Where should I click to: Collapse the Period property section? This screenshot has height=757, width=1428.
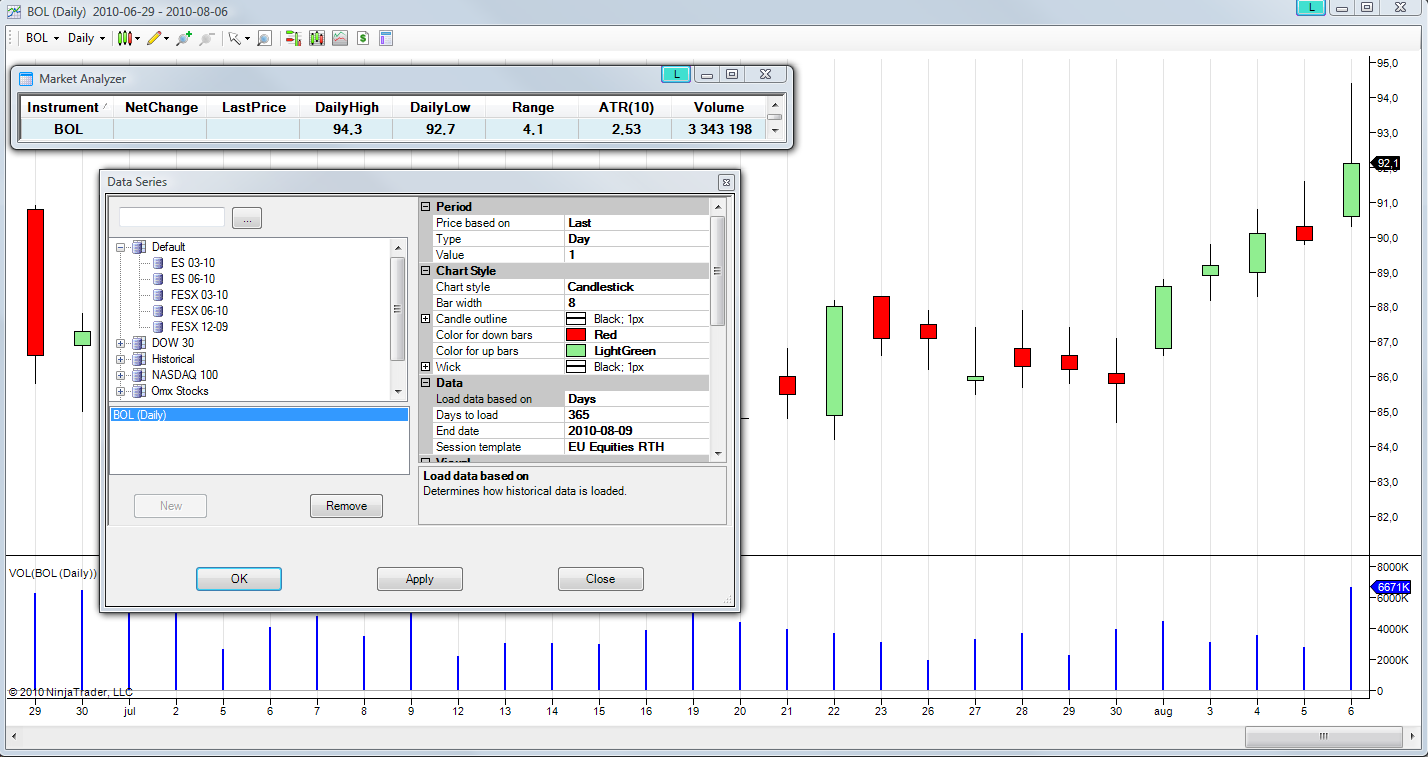pos(425,207)
